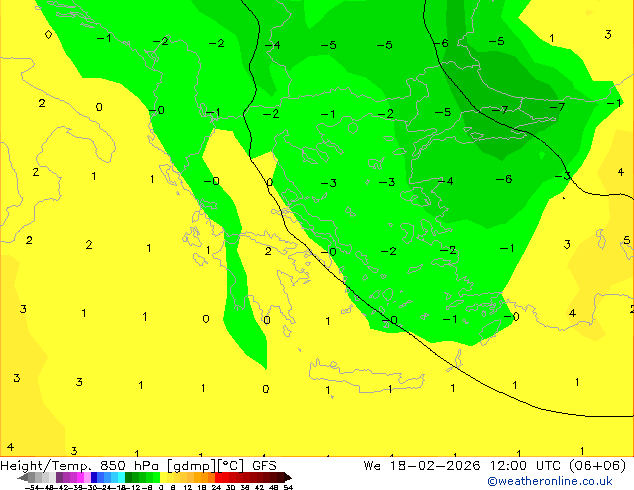Open the weatheronline.co.uk credit link
Viewport: 634px width, 490px height.
coord(550,481)
